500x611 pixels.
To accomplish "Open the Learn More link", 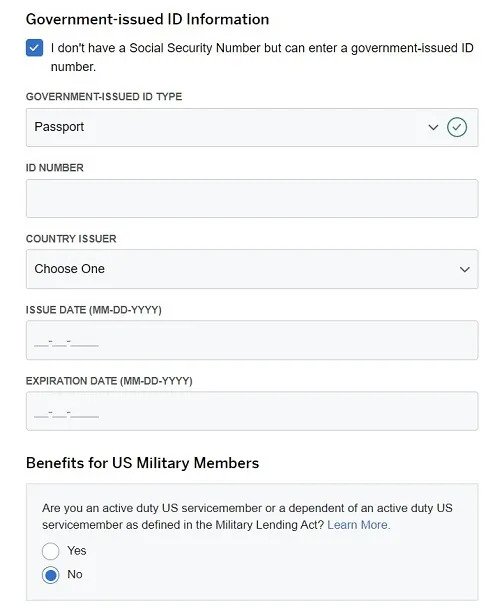I will 359,525.
